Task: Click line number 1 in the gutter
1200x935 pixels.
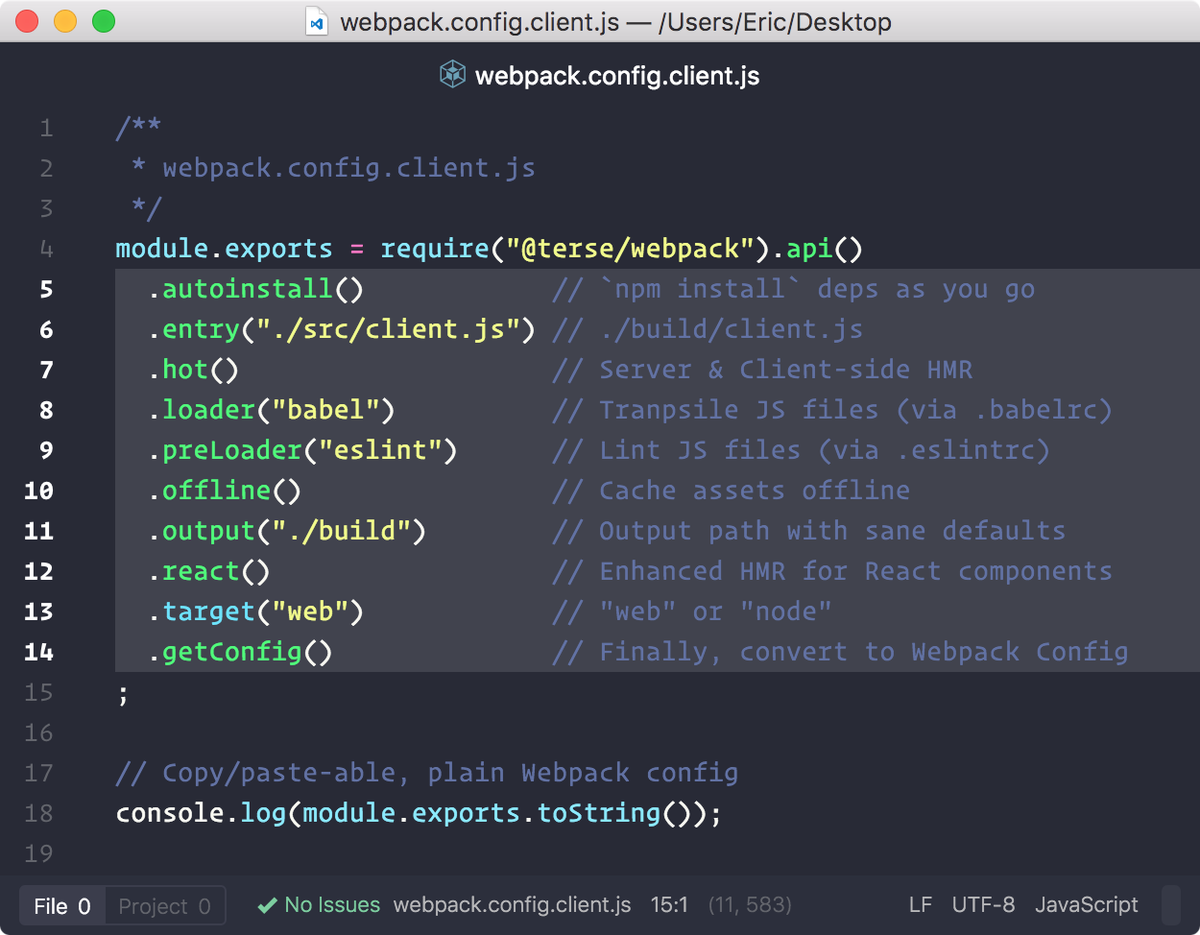Action: 46,128
